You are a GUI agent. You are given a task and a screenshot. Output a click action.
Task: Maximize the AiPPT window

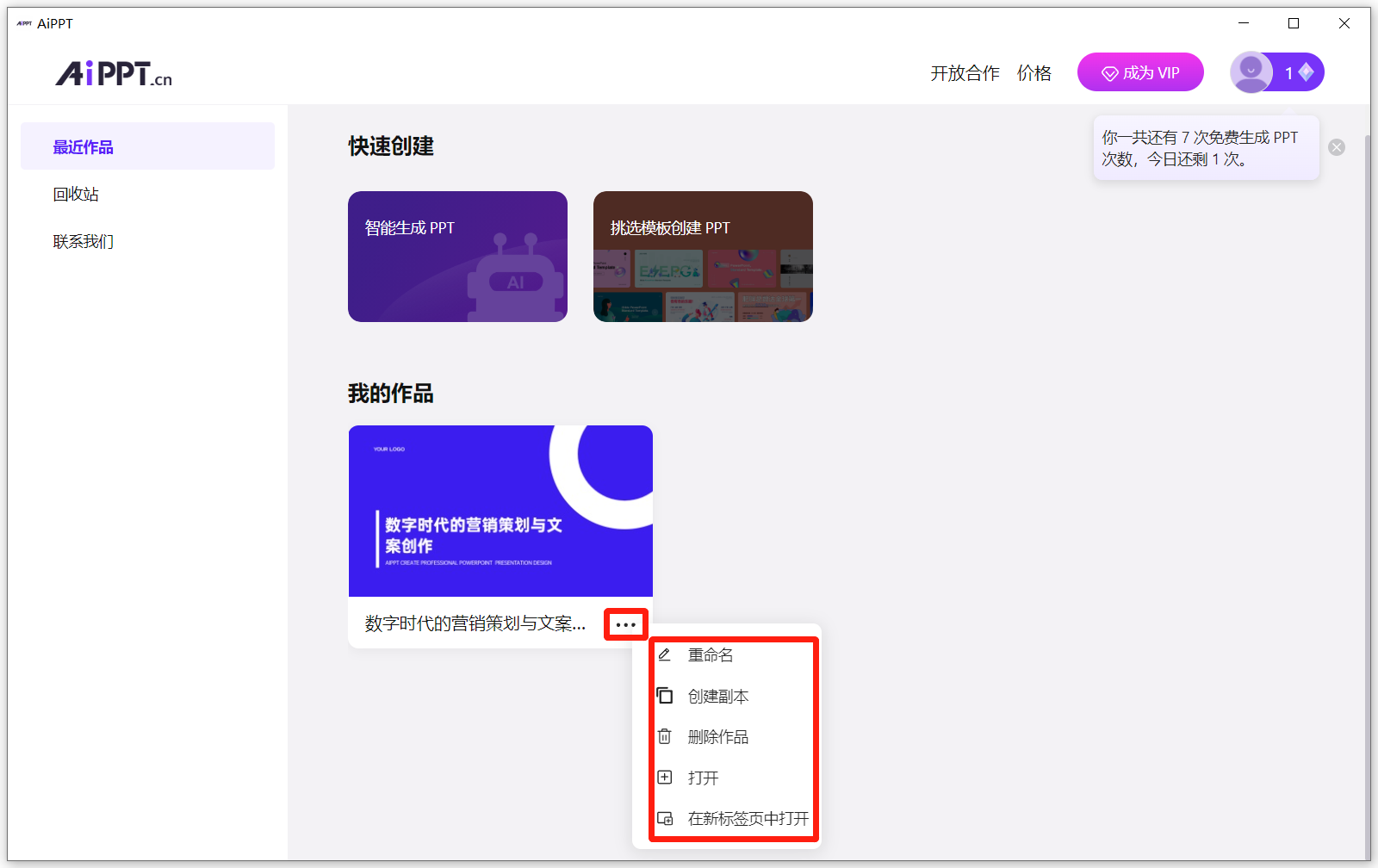coord(1294,23)
